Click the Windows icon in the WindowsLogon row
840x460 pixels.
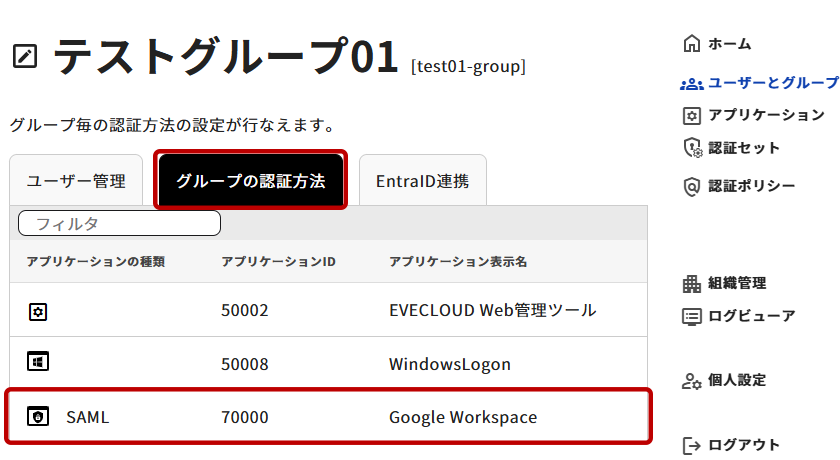[x=38, y=363]
